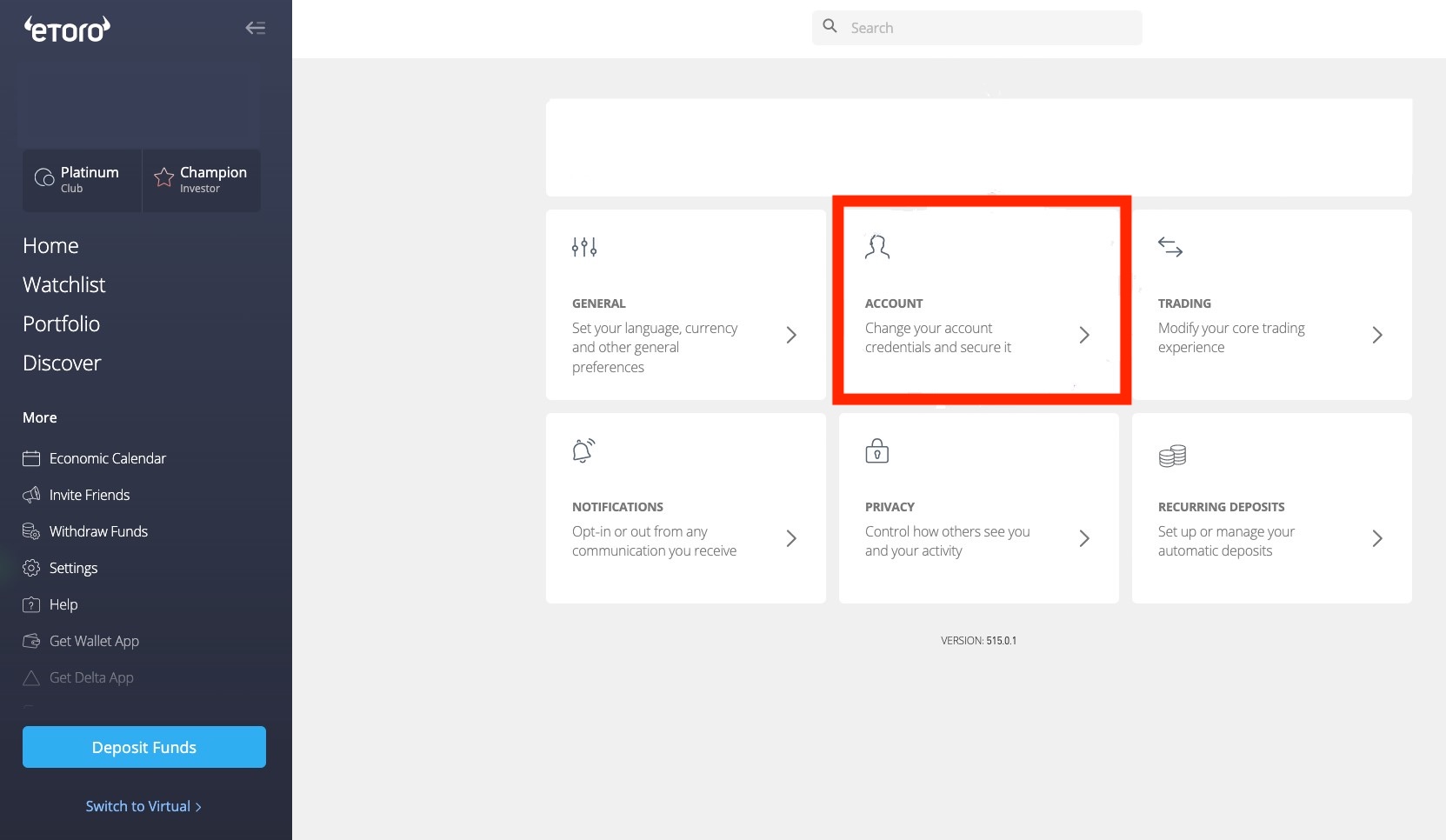
Task: Click the Privacy padlock icon
Action: pos(877,450)
